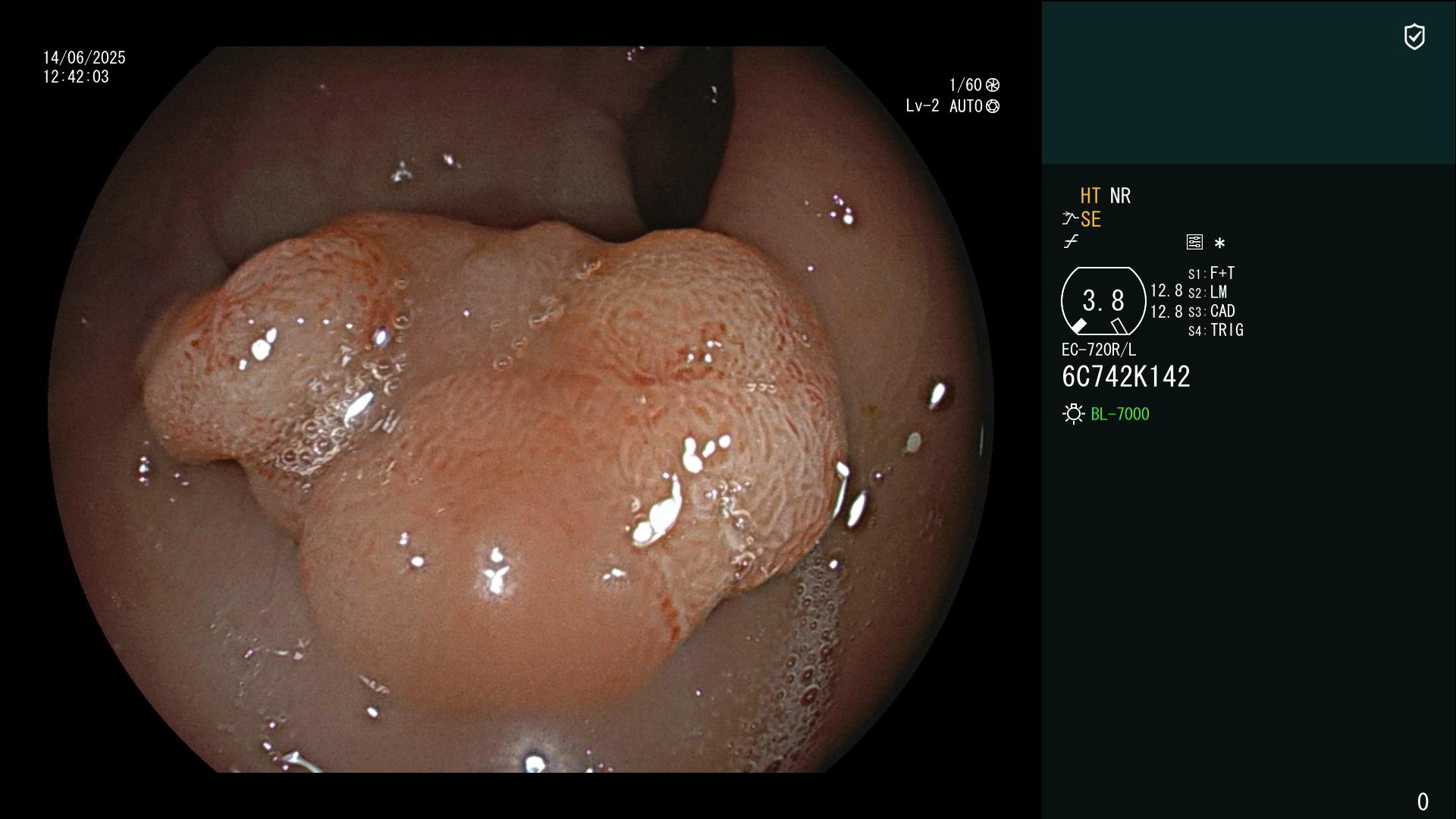Click the endoscopy image of the polyp
The image size is (1456, 819).
(x=521, y=409)
